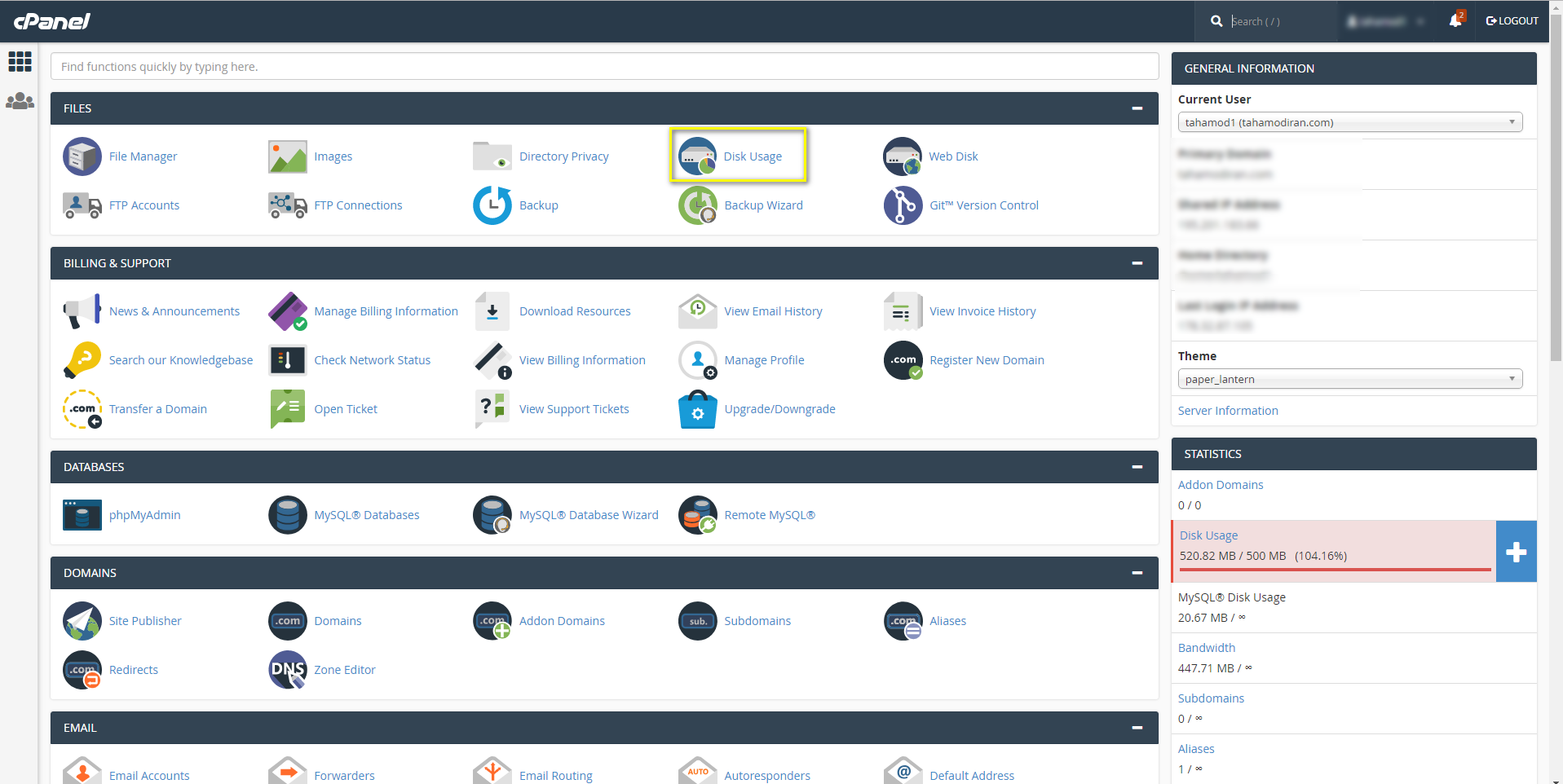Screen dimensions: 1563x784
Task: Open View Support Tickets link
Action: click(x=574, y=409)
